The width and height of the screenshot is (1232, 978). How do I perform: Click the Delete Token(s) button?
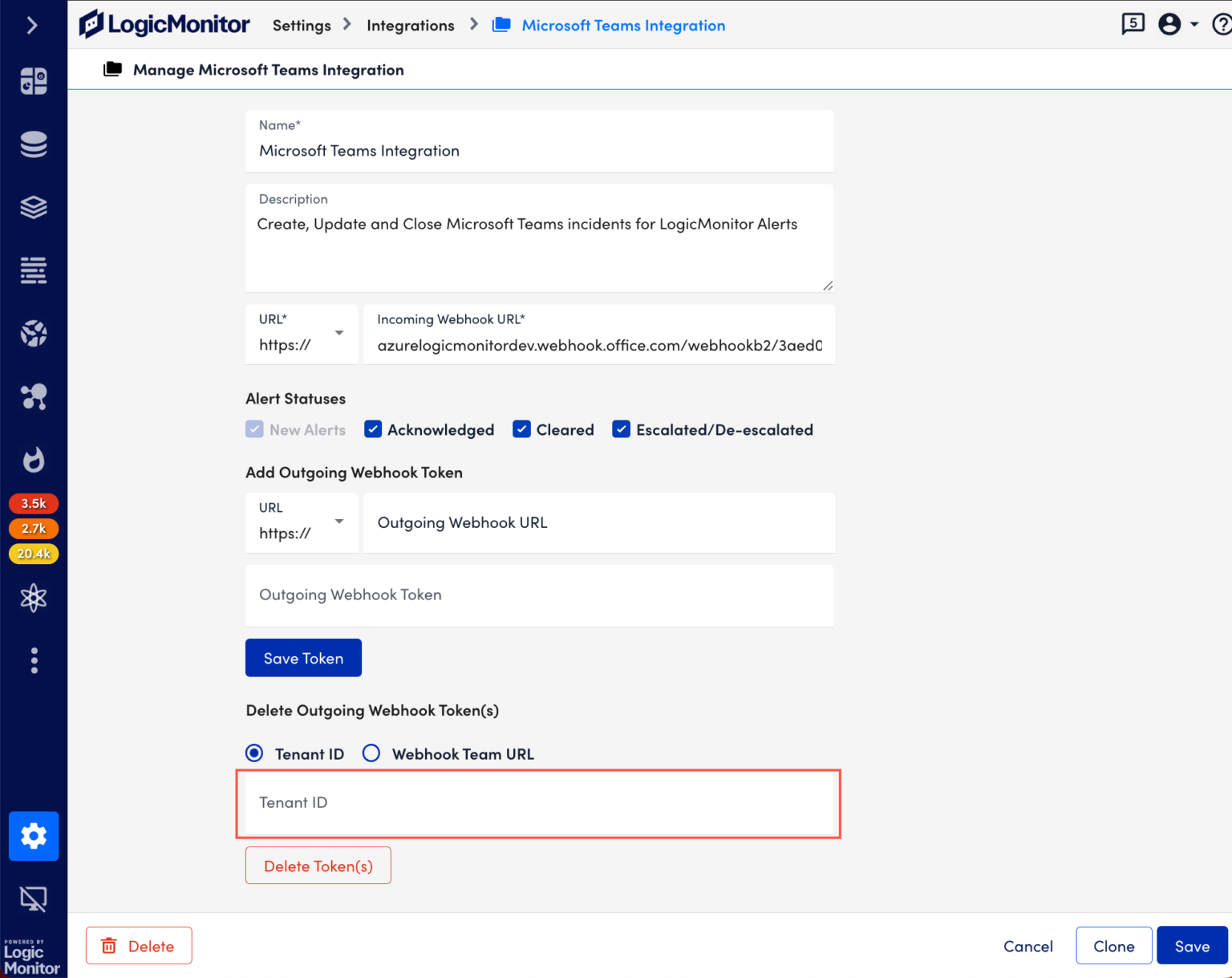318,865
